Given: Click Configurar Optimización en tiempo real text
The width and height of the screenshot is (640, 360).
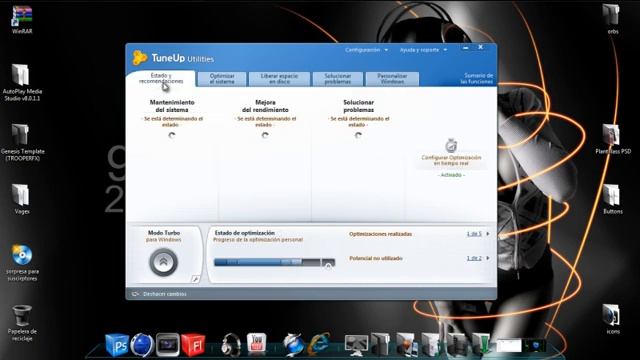Looking at the screenshot, I should [451, 160].
